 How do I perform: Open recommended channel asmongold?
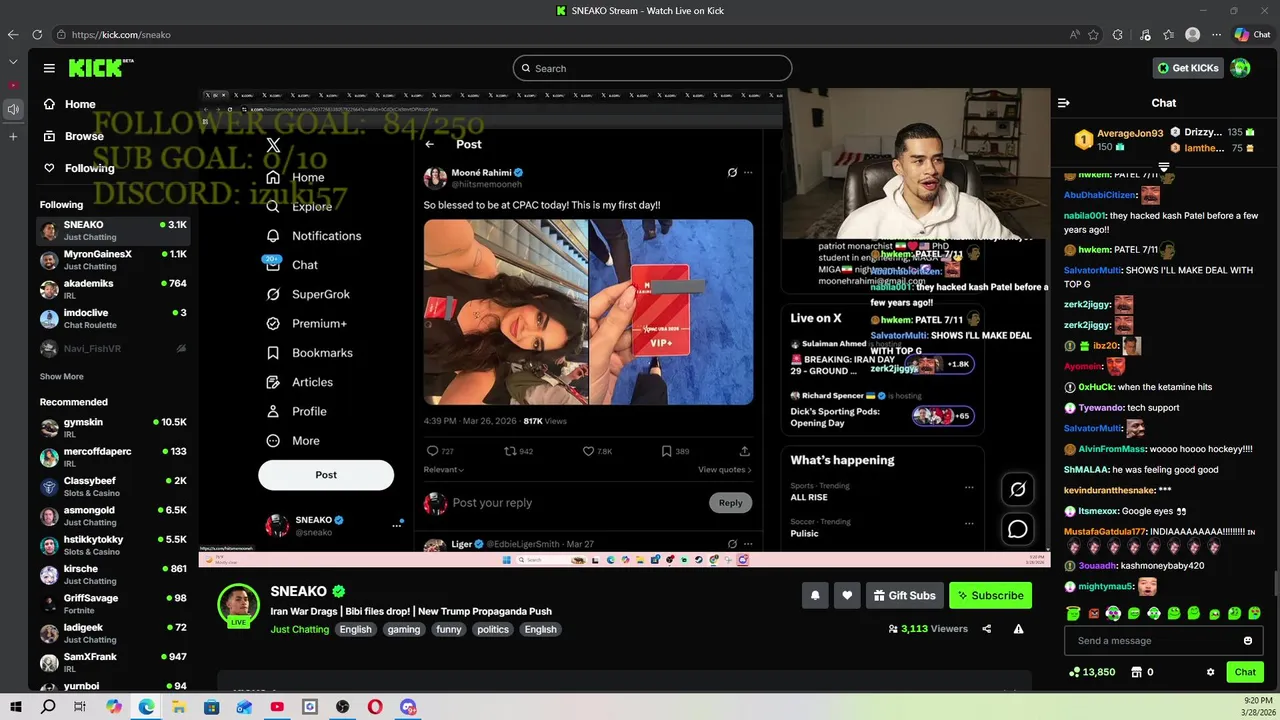click(113, 516)
